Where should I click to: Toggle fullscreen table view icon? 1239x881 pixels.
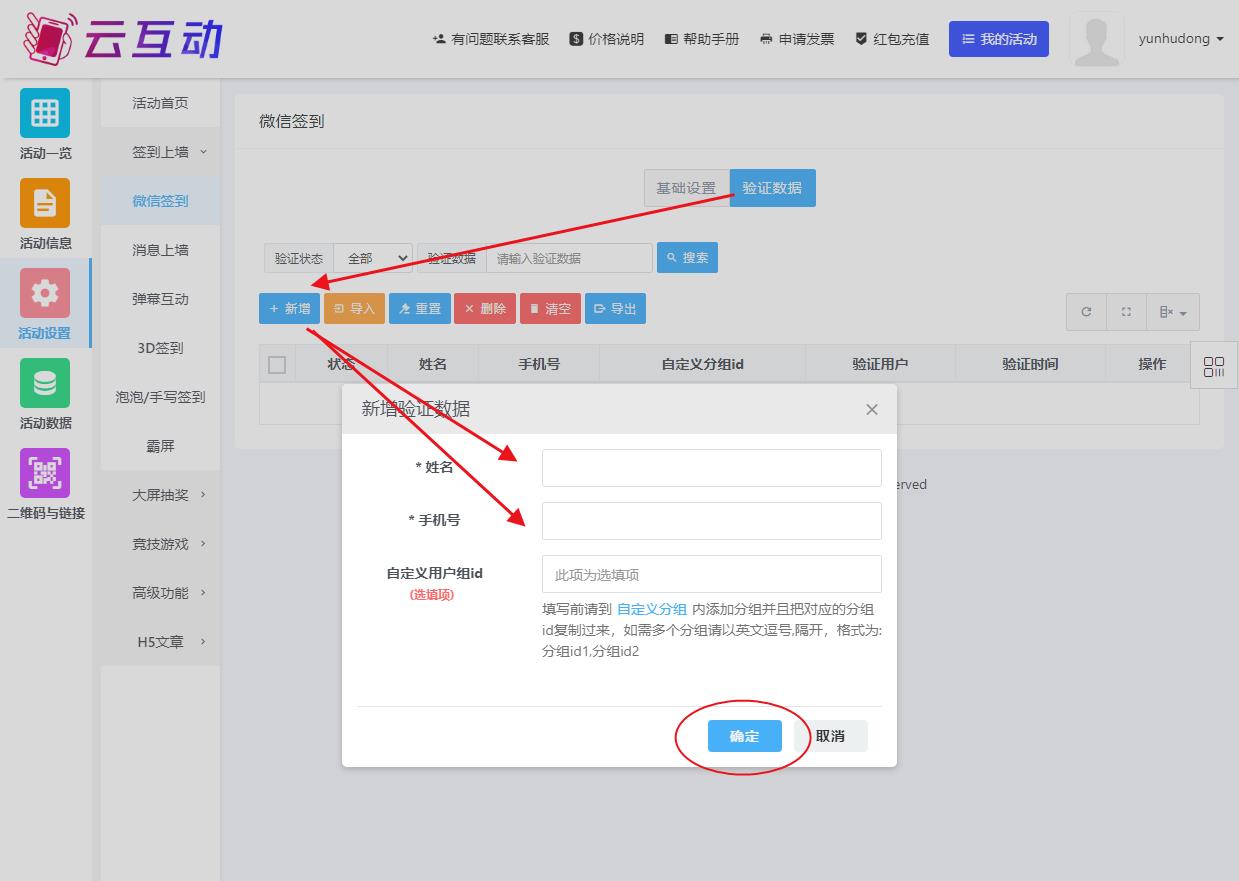(1126, 312)
